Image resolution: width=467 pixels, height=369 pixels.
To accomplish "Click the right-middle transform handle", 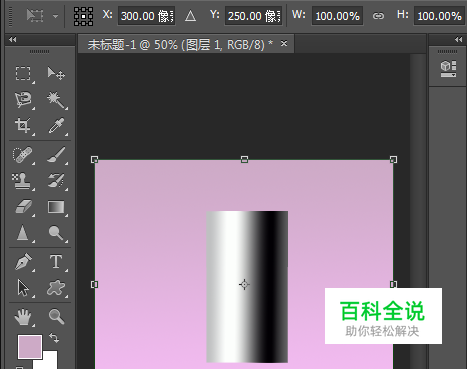I will coord(393,284).
